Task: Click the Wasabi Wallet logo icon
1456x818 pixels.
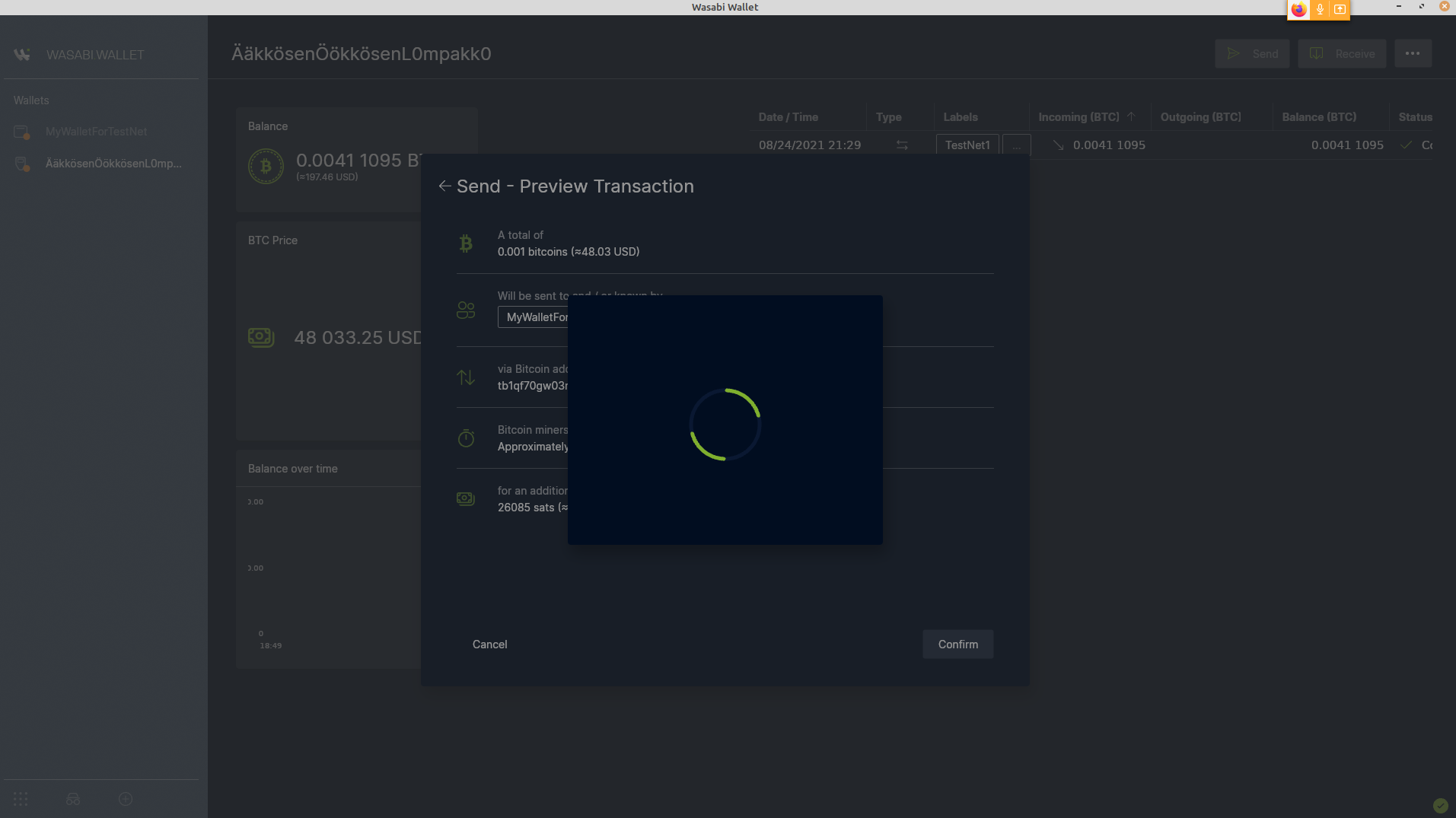Action: [22, 55]
